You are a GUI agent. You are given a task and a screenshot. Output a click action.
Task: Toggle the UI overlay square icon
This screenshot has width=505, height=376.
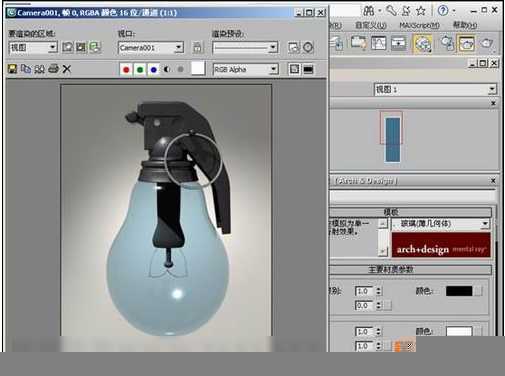coord(294,69)
